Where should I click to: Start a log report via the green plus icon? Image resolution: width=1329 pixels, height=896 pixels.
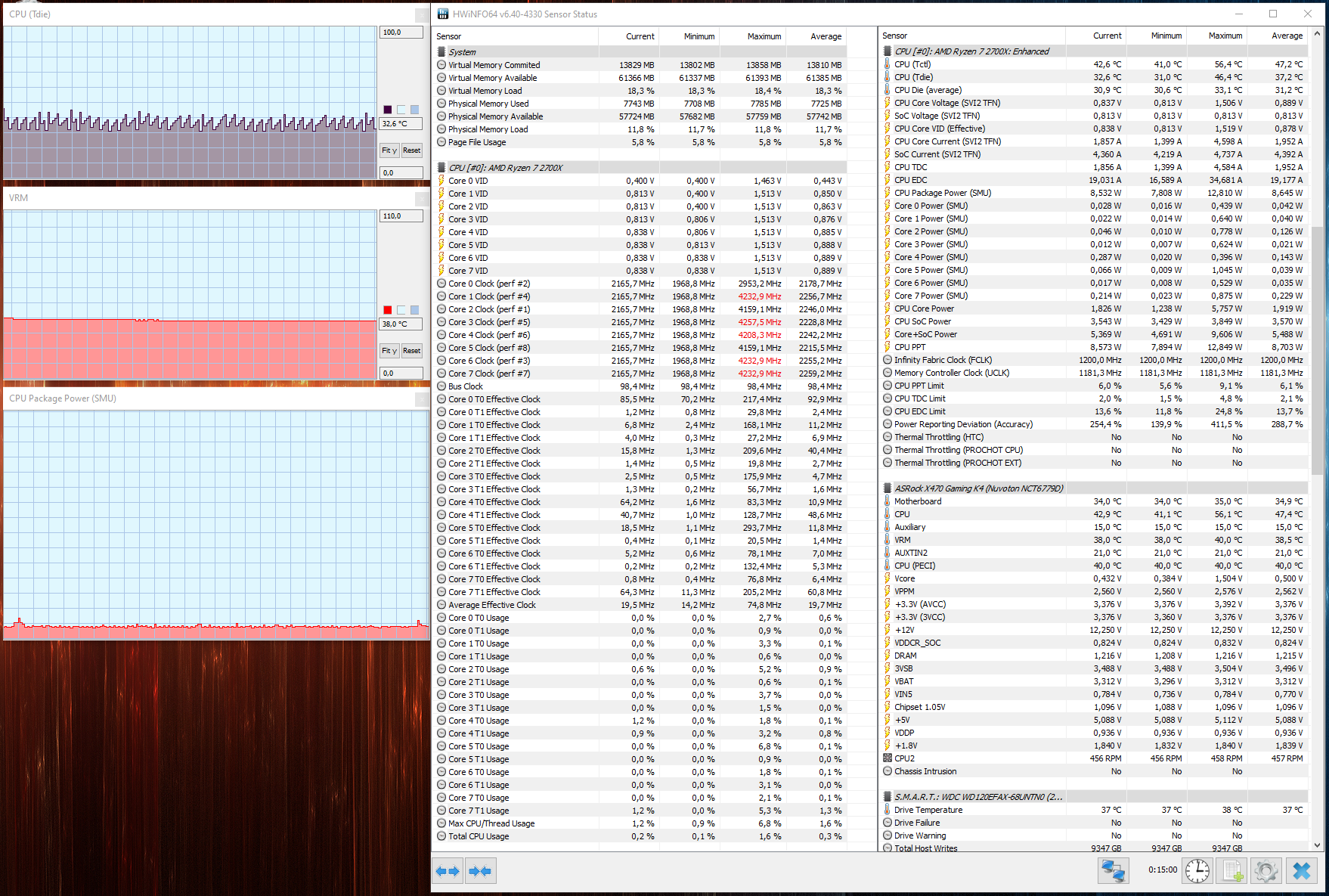point(1232,870)
